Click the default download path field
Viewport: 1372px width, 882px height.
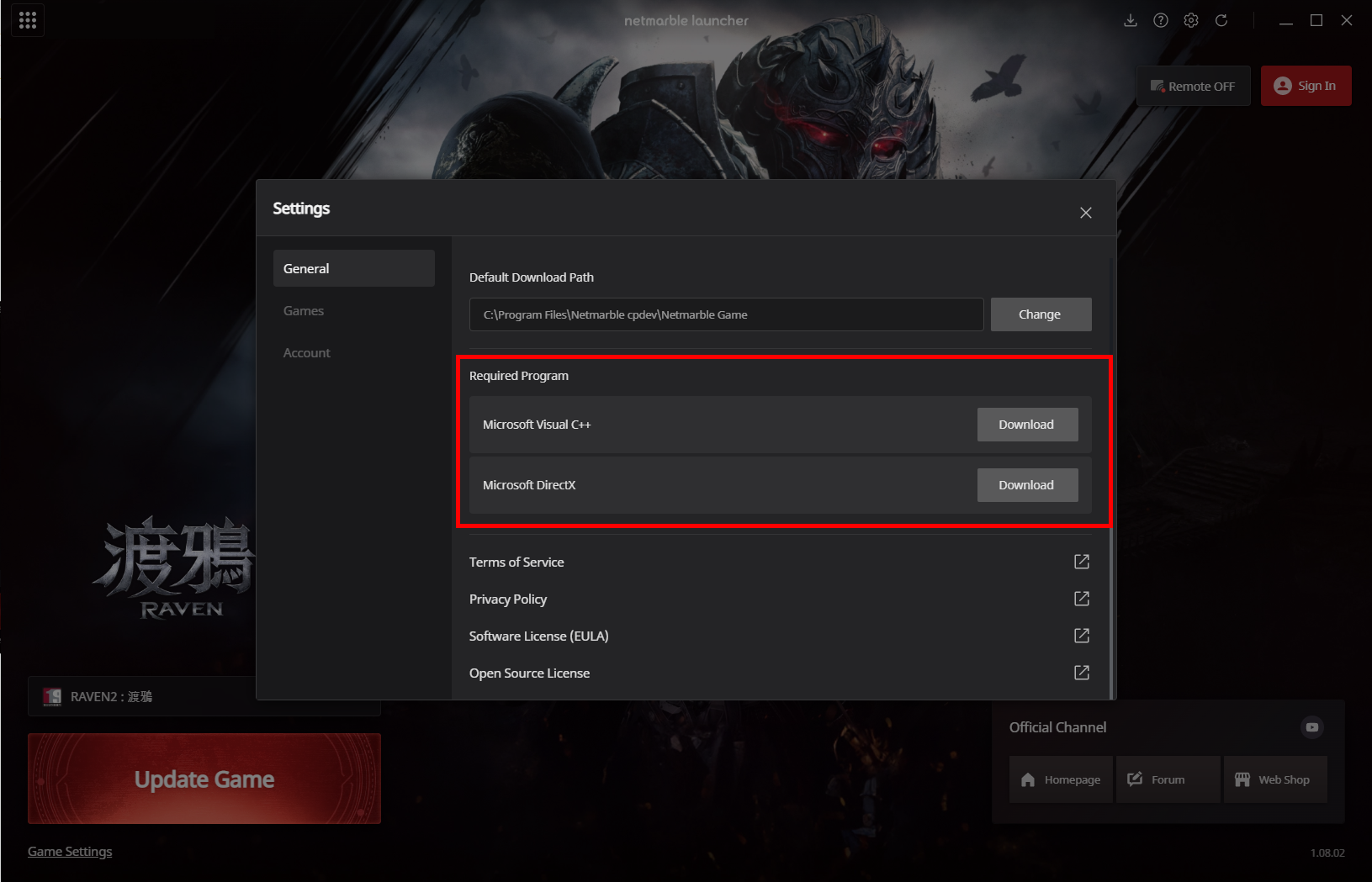tap(726, 314)
